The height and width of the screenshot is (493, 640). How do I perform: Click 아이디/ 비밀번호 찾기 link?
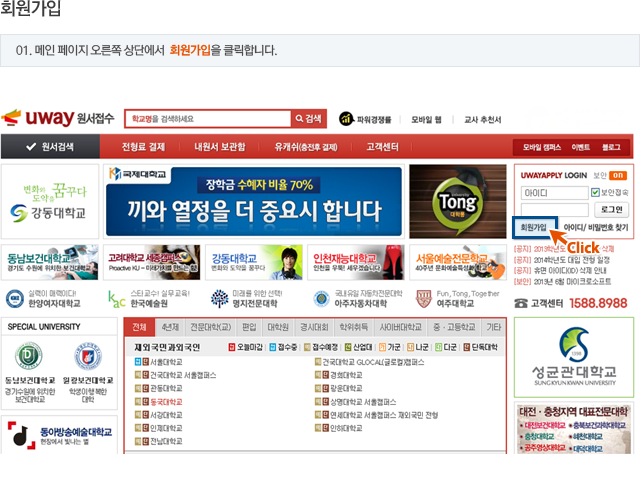(x=596, y=227)
